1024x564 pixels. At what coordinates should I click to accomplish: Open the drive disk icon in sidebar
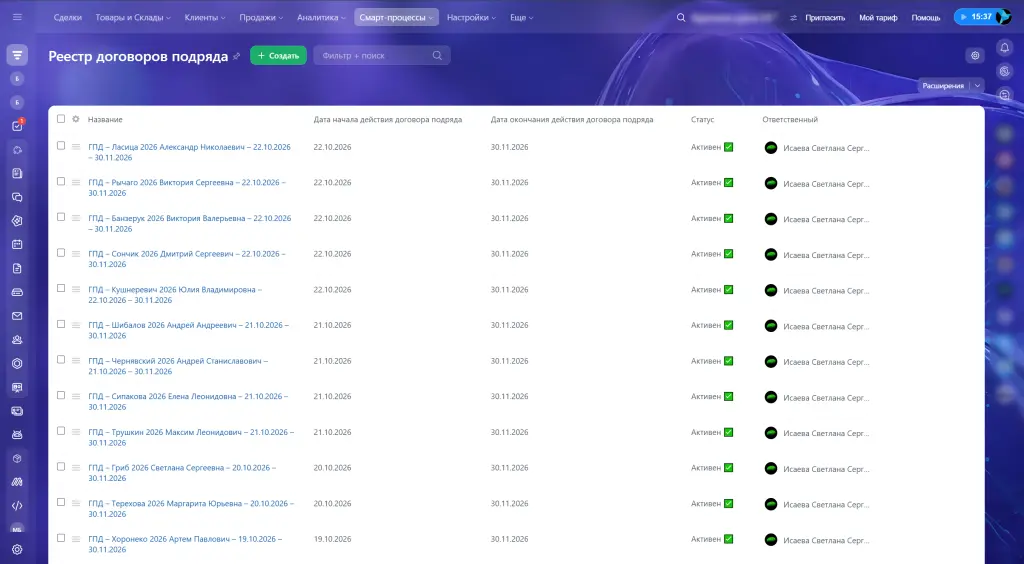coord(18,292)
